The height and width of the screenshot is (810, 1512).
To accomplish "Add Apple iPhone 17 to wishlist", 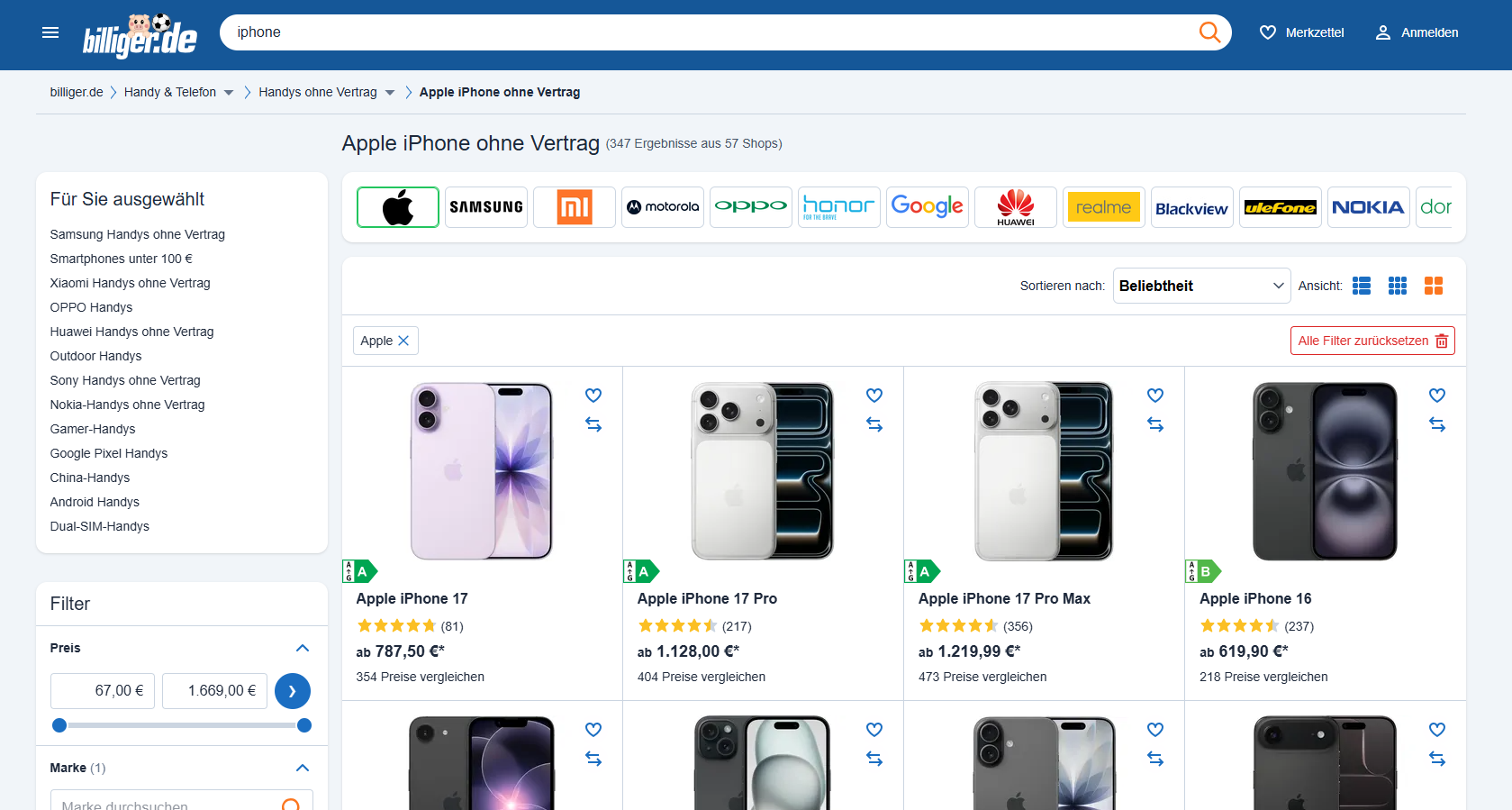I will point(593,396).
